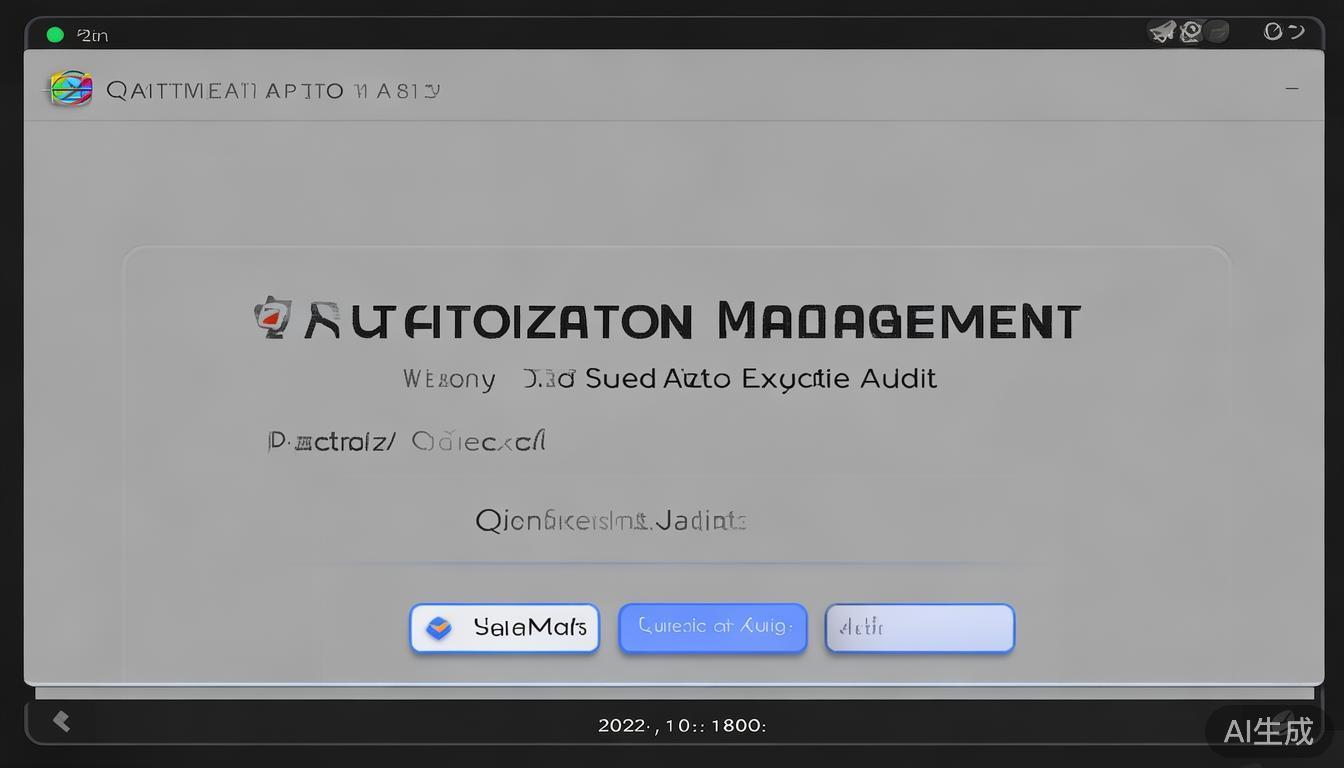Click the app title text in the header
The width and height of the screenshot is (1344, 768).
coord(273,91)
